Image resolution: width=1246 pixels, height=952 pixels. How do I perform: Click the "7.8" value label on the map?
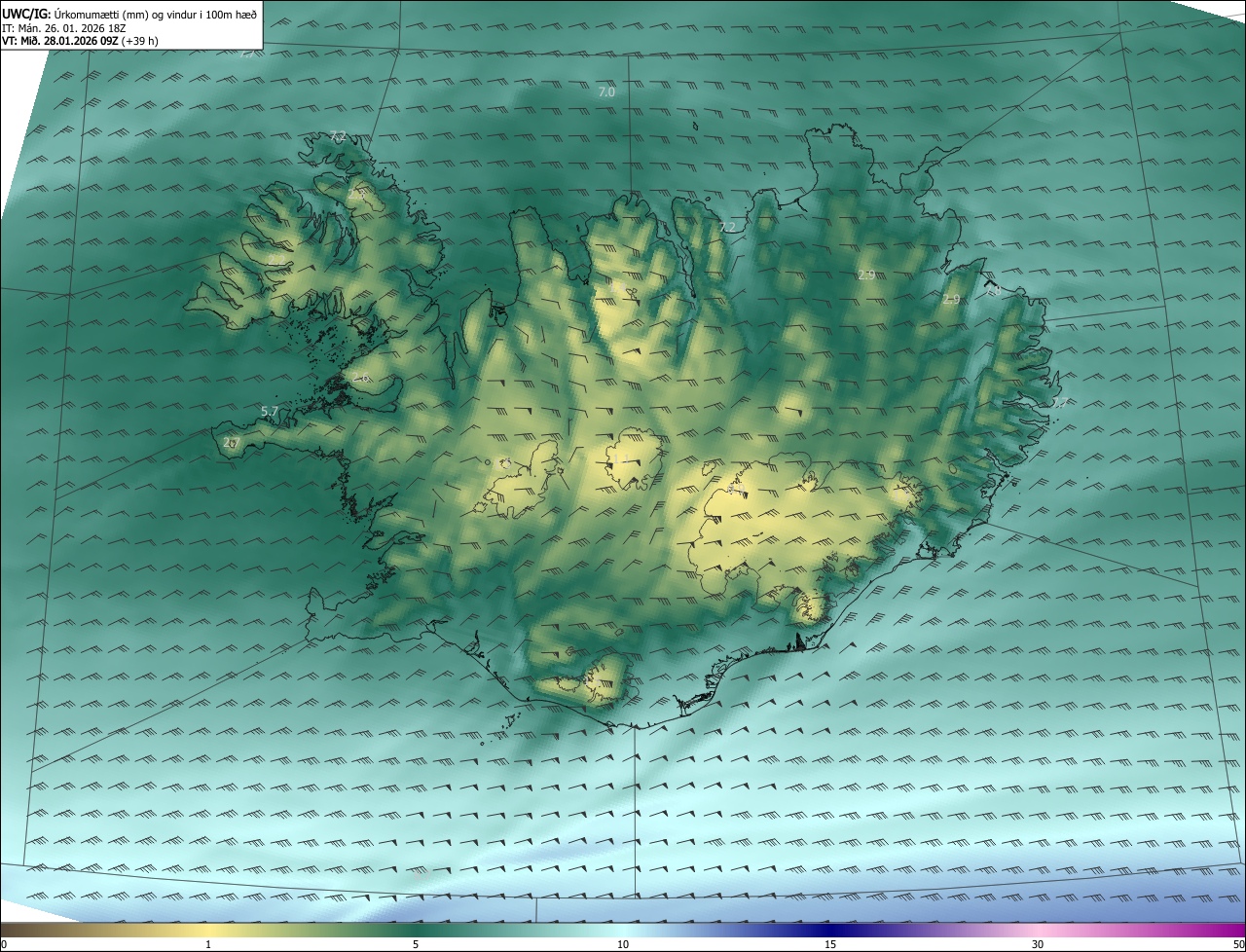[992, 291]
